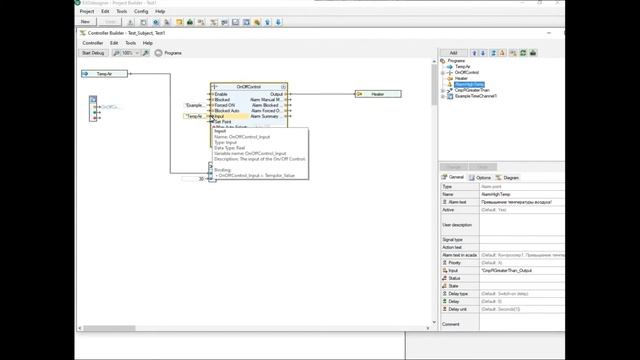Image resolution: width=640 pixels, height=360 pixels.
Task: Select the highlighted AlarmHighTemp tree item
Action: click(469, 84)
